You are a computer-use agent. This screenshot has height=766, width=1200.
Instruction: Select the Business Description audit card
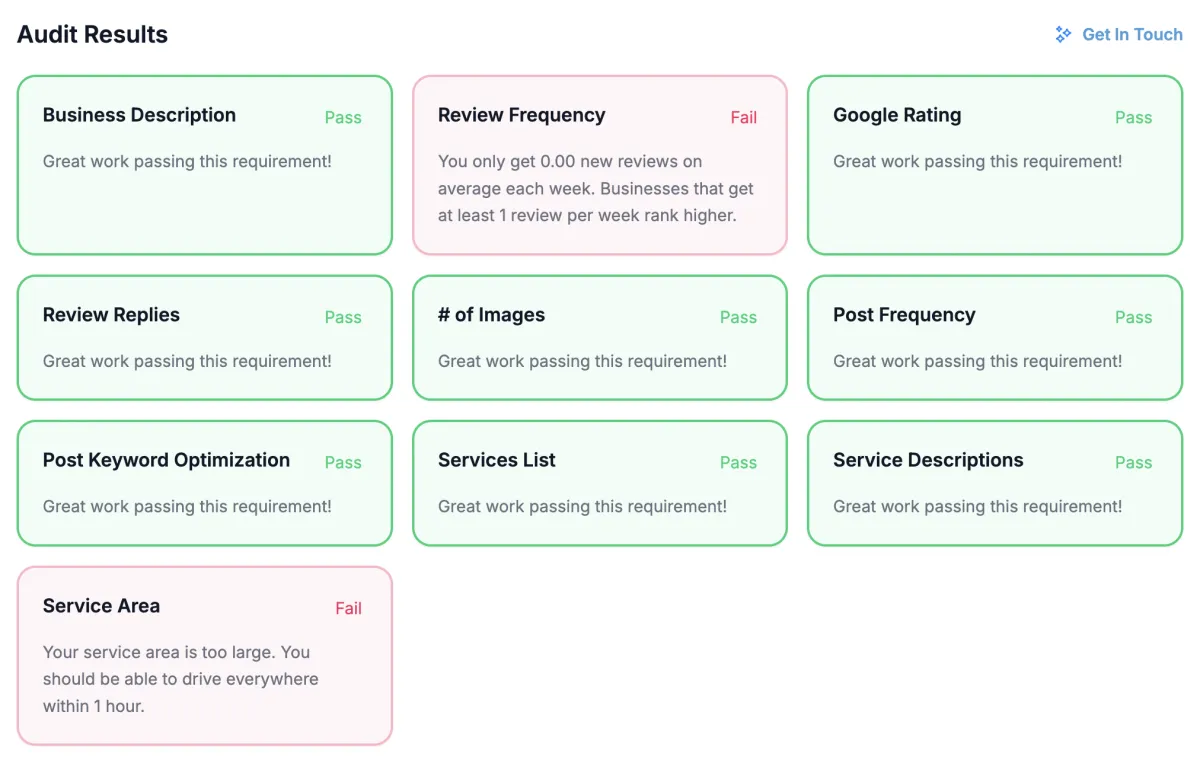tap(205, 165)
